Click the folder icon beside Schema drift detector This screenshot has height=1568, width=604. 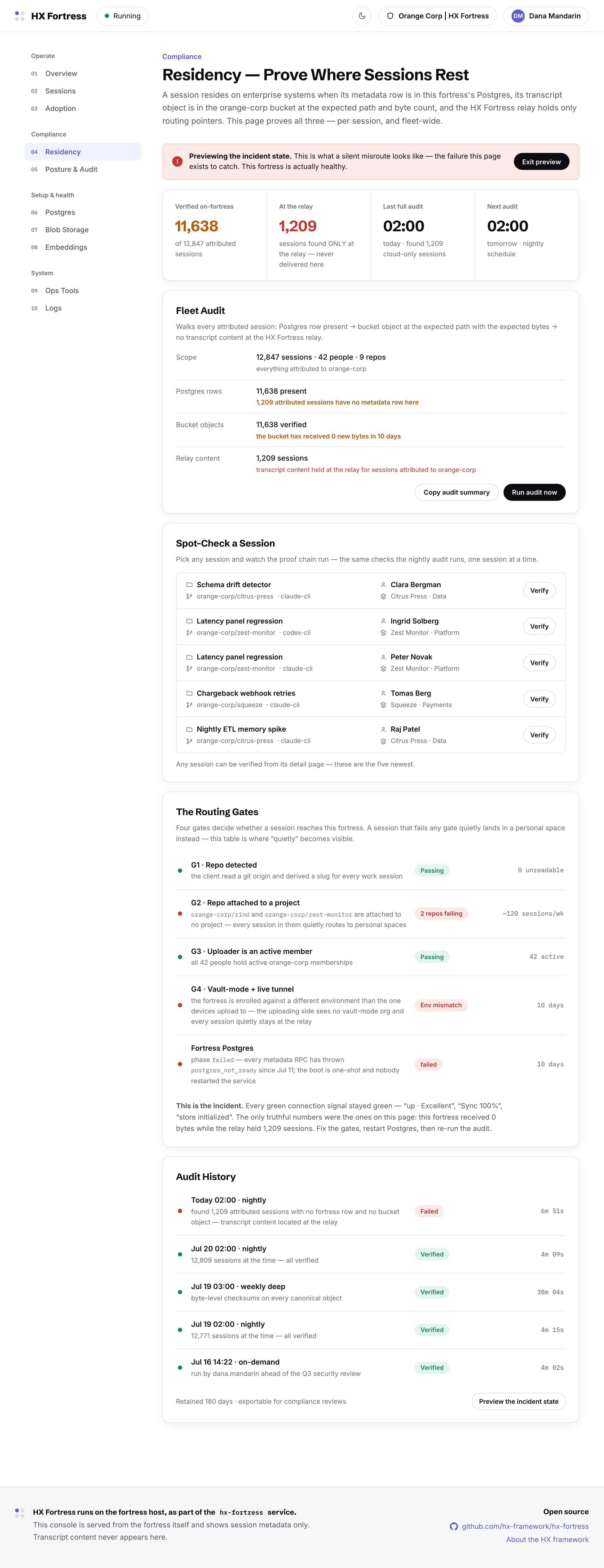pyautogui.click(x=189, y=584)
